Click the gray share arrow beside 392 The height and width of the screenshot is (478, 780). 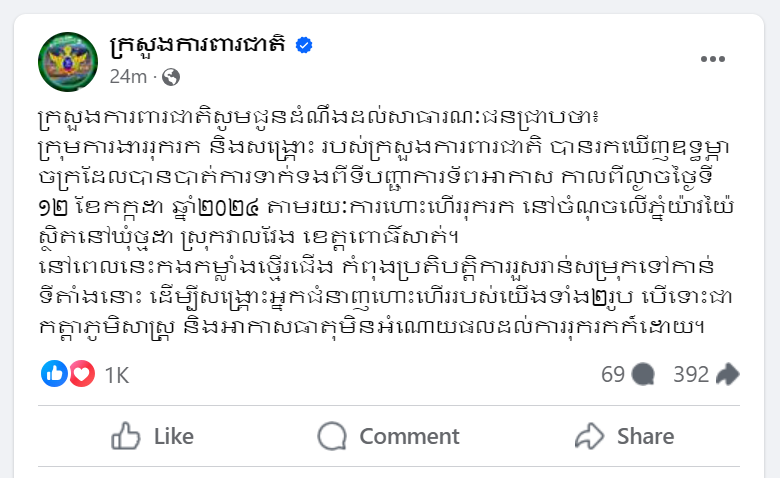tap(728, 375)
